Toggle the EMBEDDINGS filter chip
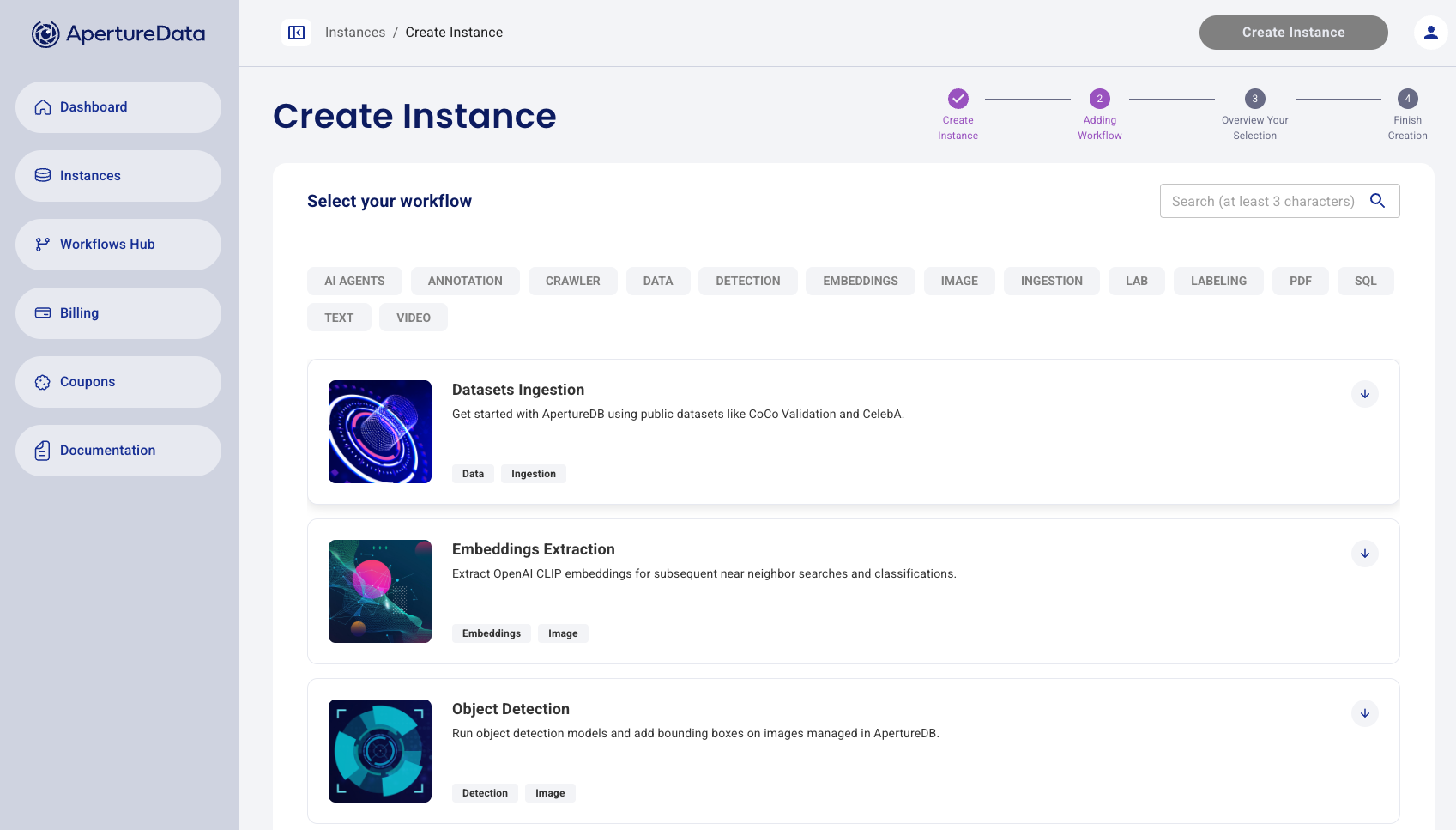 (x=860, y=281)
